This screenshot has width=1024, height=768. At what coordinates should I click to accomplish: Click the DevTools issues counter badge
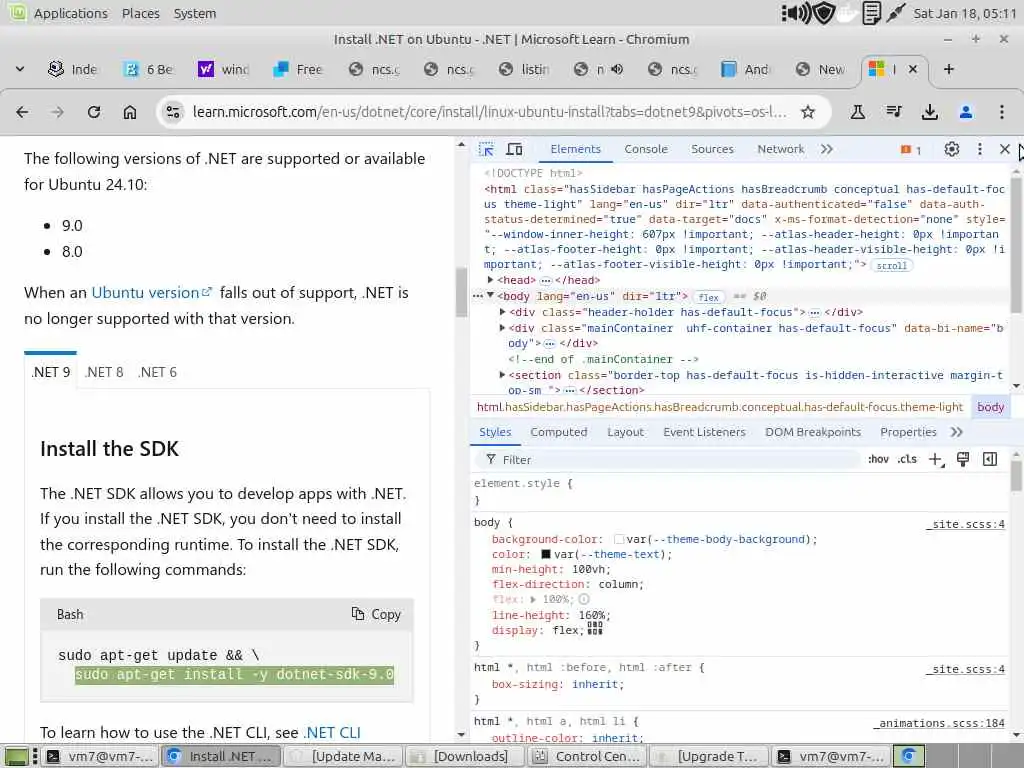click(910, 150)
